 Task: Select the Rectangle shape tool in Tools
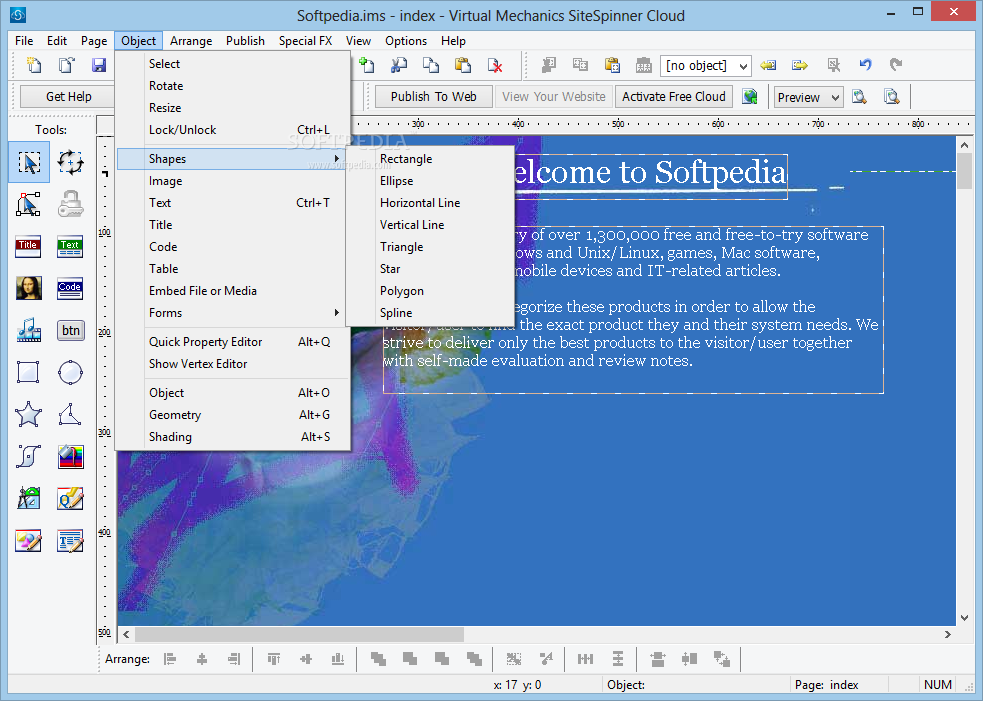pos(29,372)
